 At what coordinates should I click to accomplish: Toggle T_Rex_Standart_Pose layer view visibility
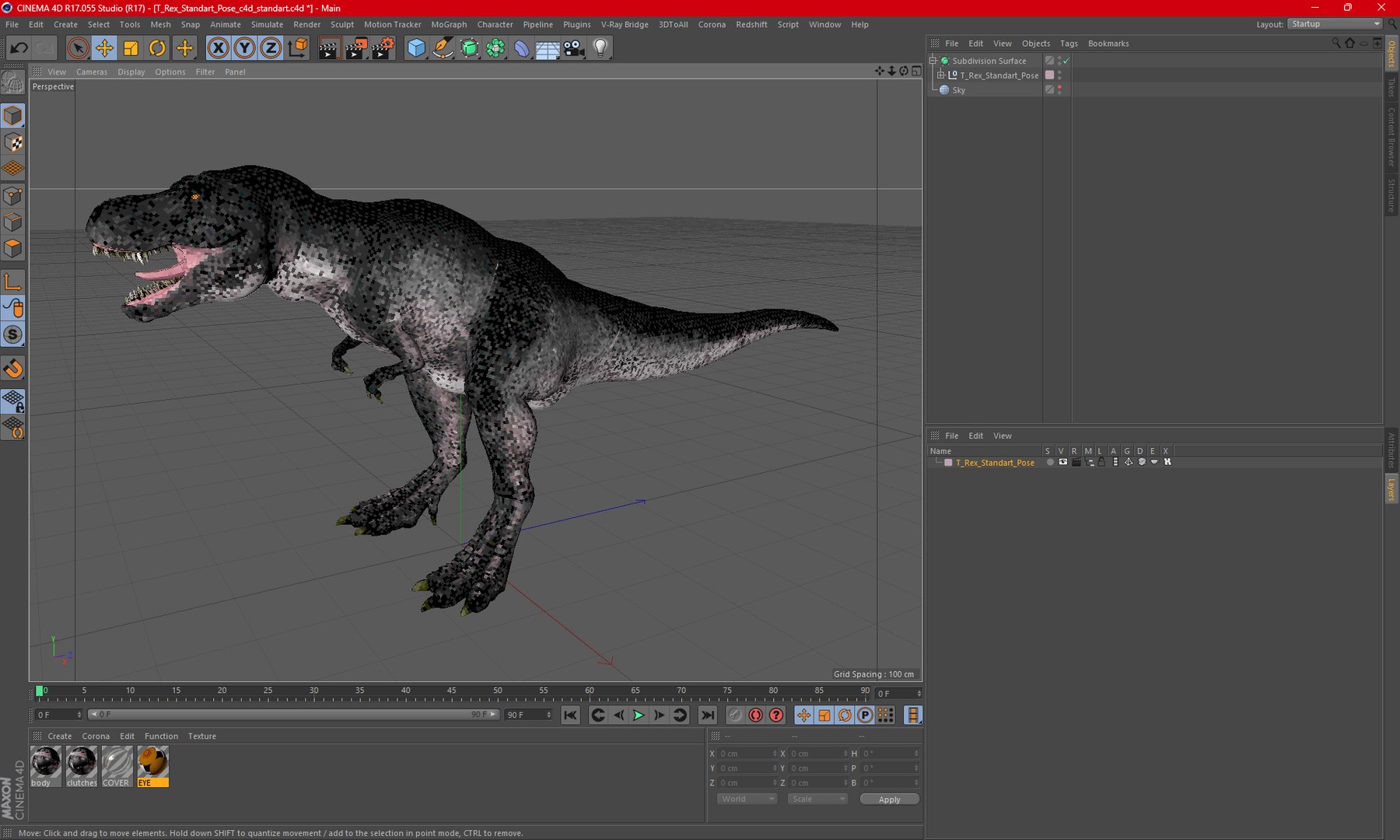click(x=1063, y=462)
